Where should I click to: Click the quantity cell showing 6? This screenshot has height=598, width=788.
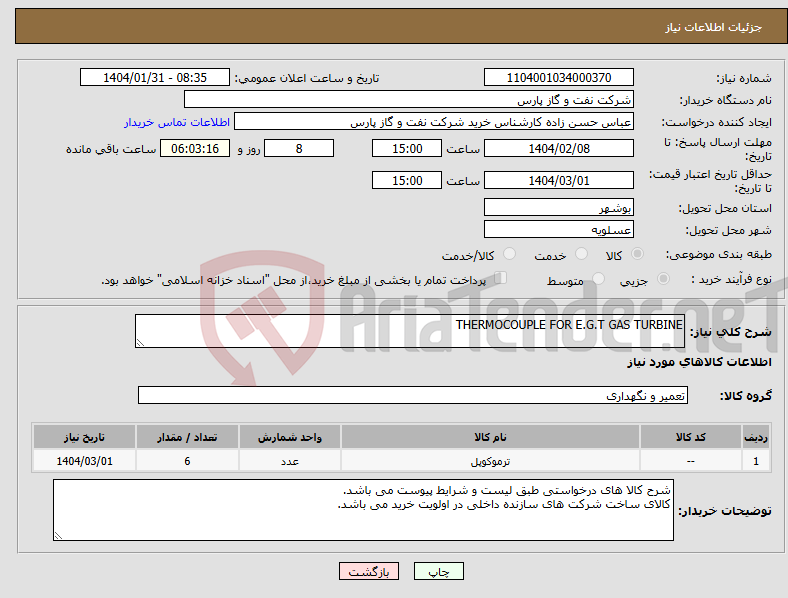tap(187, 461)
